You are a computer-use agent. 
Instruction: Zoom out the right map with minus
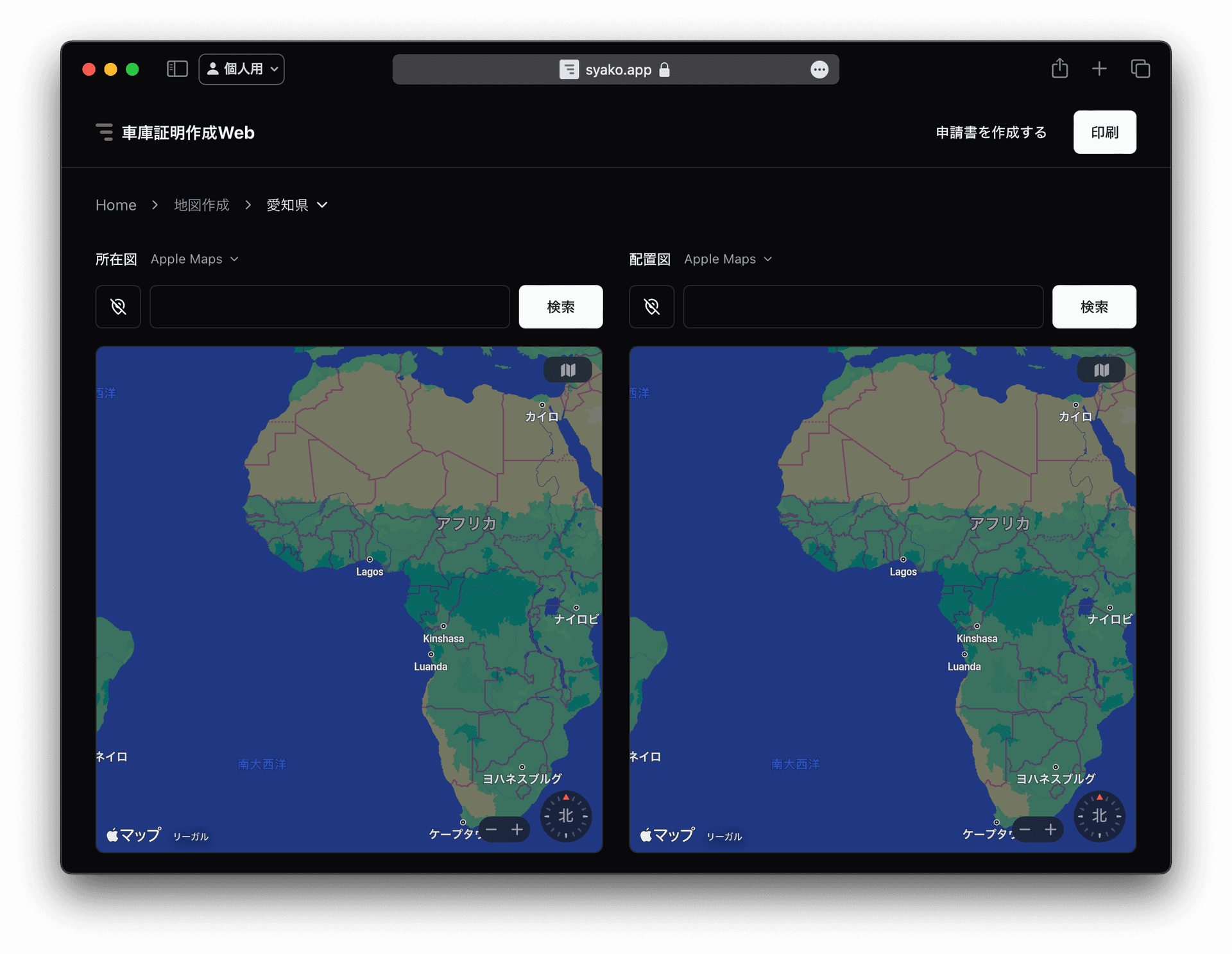coord(1025,830)
